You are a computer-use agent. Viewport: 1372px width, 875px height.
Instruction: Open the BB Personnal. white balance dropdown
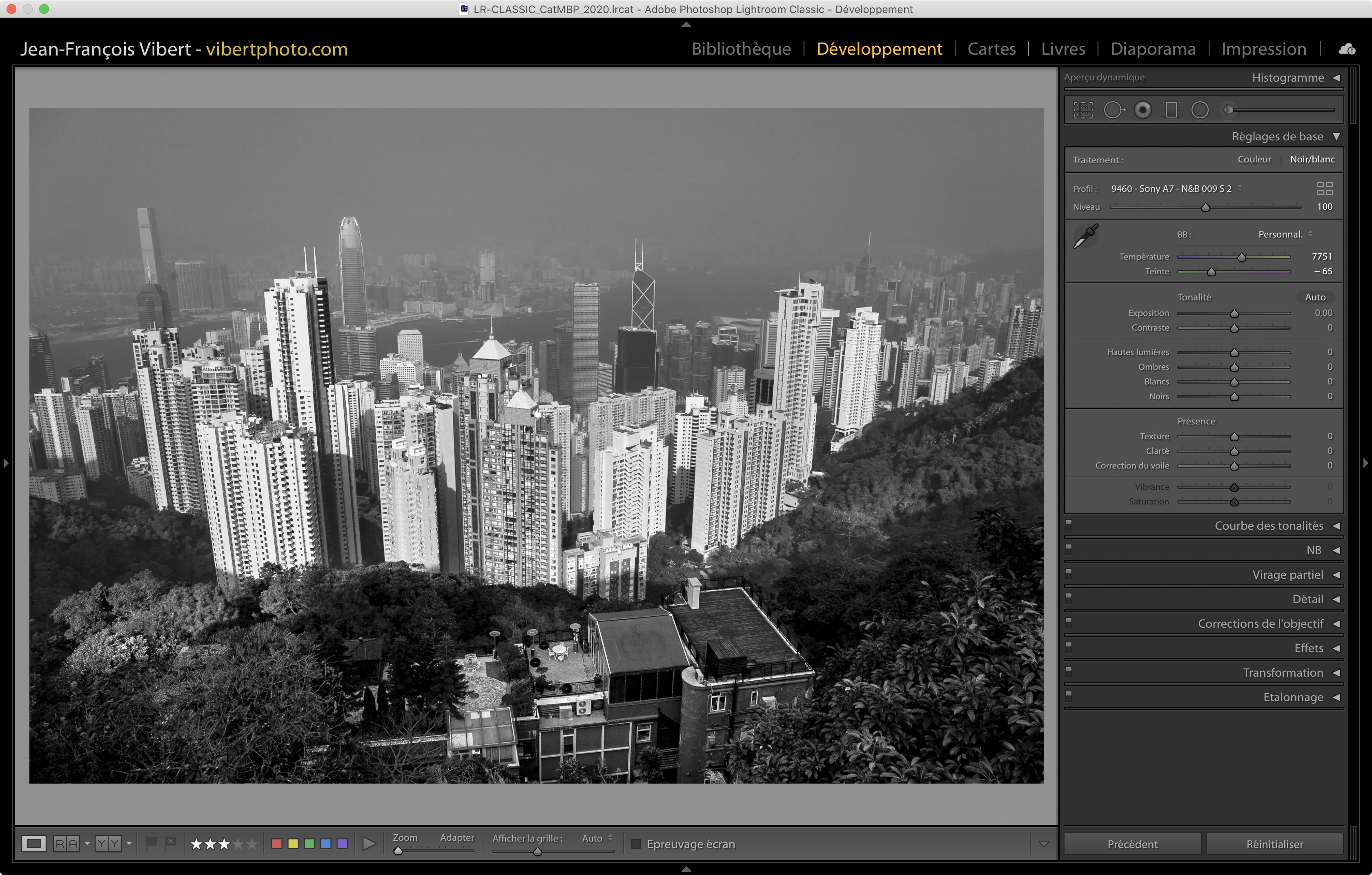point(1285,235)
